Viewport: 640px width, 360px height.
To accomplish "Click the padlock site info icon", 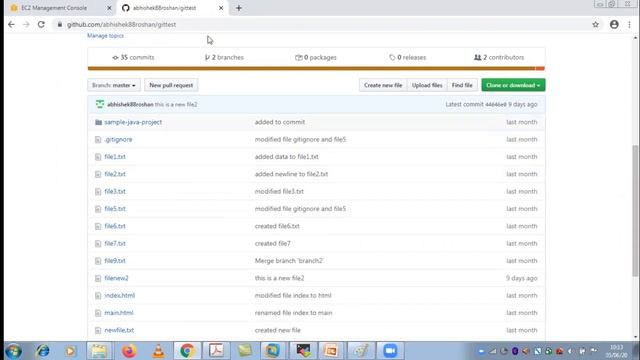I will tap(60, 24).
